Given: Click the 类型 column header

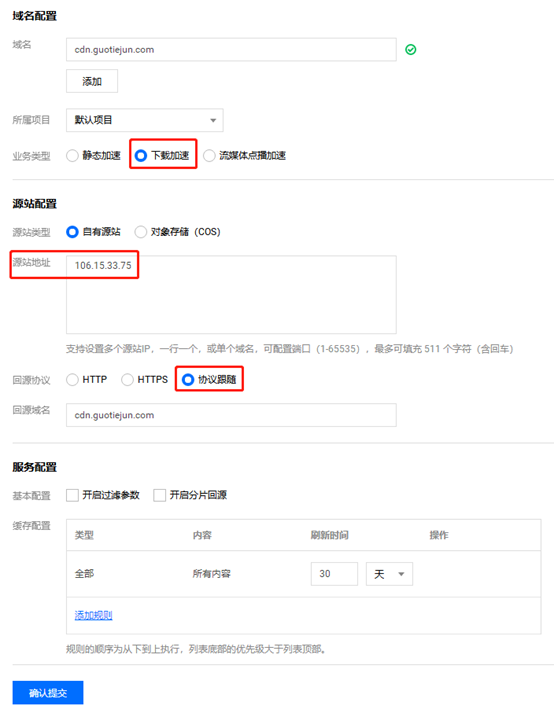Looking at the screenshot, I should pyautogui.click(x=84, y=535).
